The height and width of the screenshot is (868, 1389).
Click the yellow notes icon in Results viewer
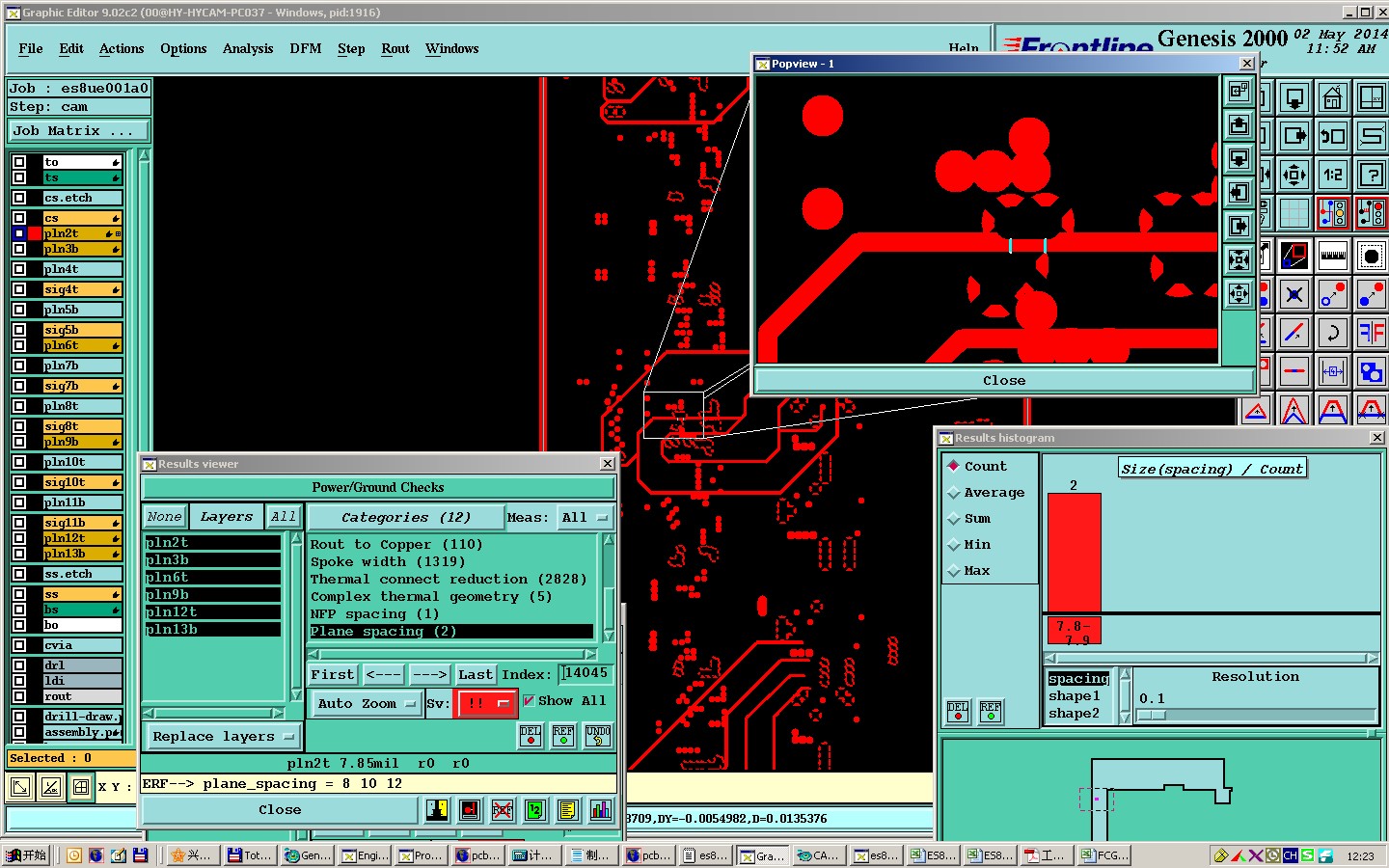pyautogui.click(x=567, y=810)
